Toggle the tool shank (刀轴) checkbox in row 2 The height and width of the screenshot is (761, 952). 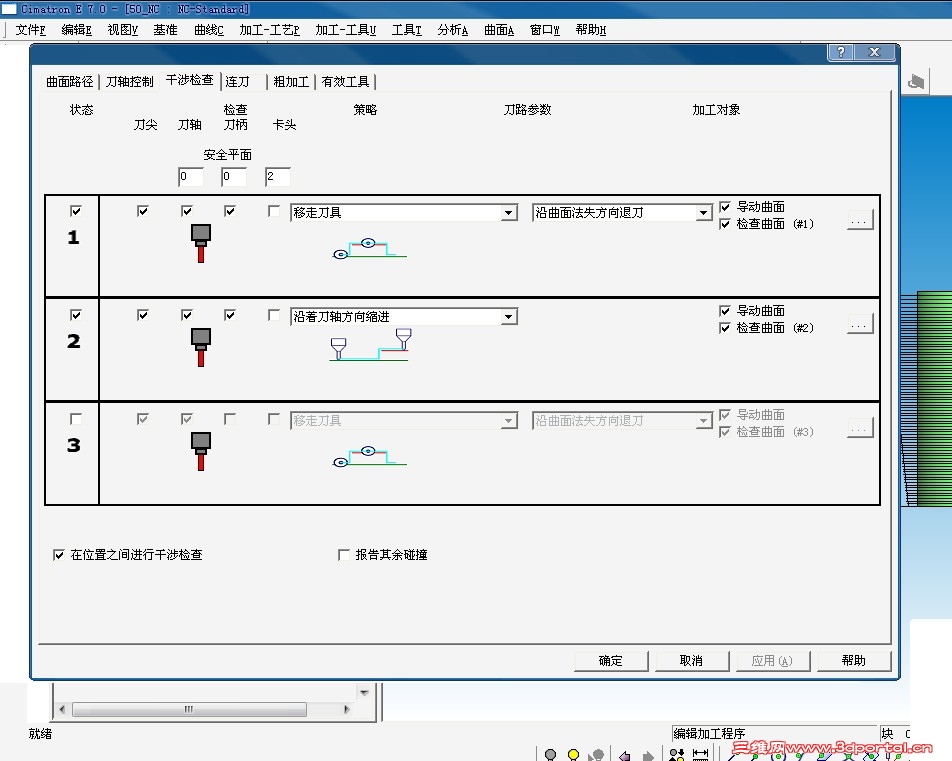(186, 315)
